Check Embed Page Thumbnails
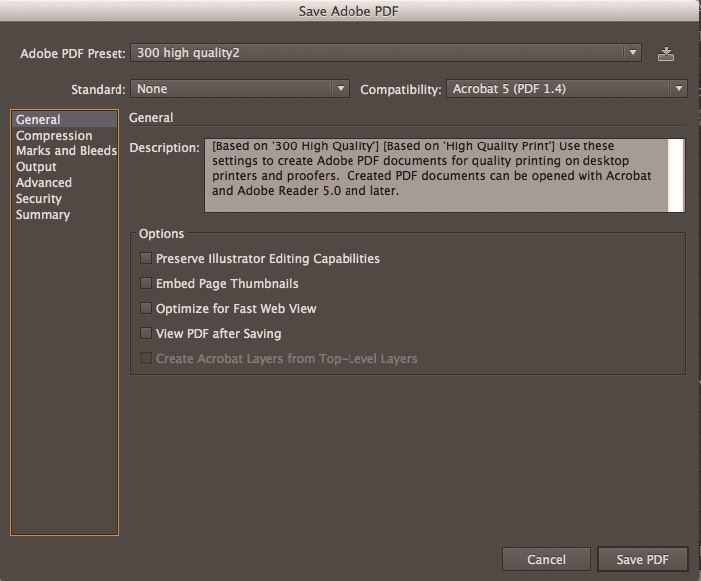Viewport: 701px width, 581px height. 146,284
